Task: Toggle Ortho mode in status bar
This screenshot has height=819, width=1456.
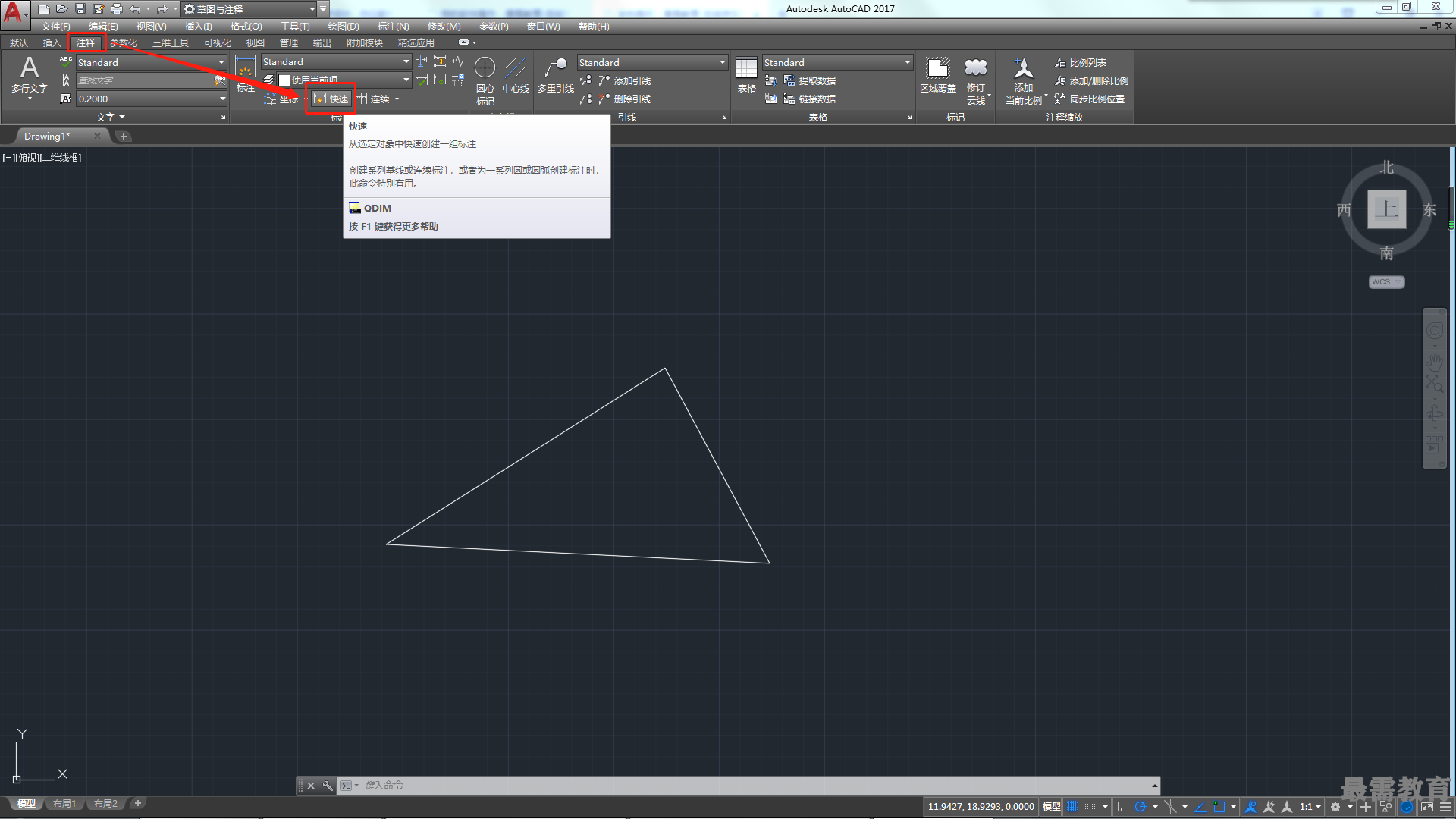Action: (1122, 807)
